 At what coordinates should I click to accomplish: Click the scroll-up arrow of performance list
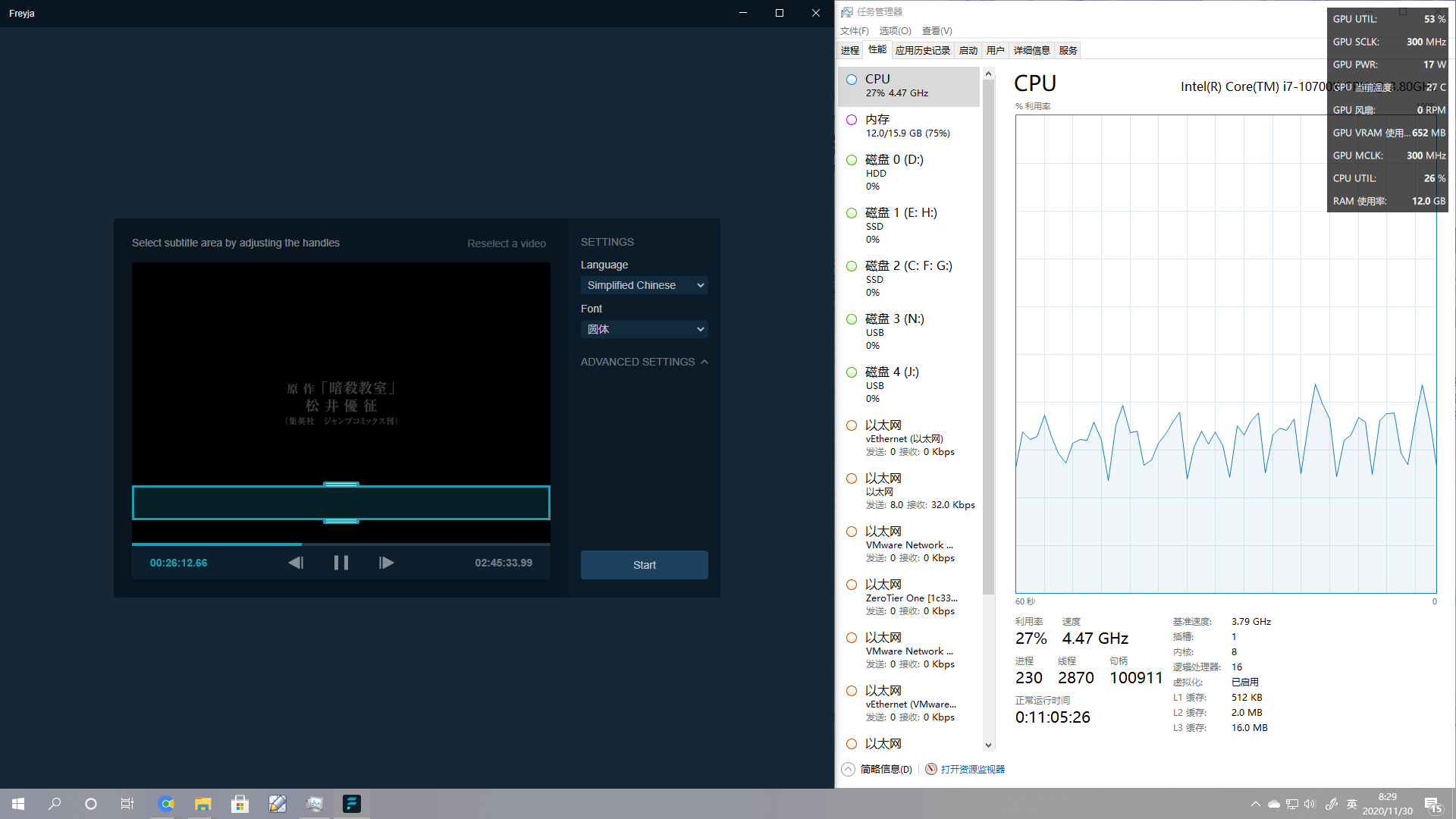[x=988, y=74]
